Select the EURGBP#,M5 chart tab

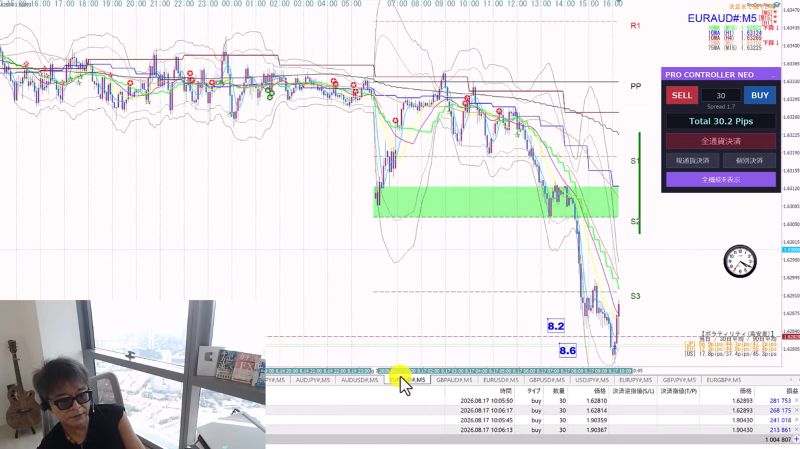723,380
